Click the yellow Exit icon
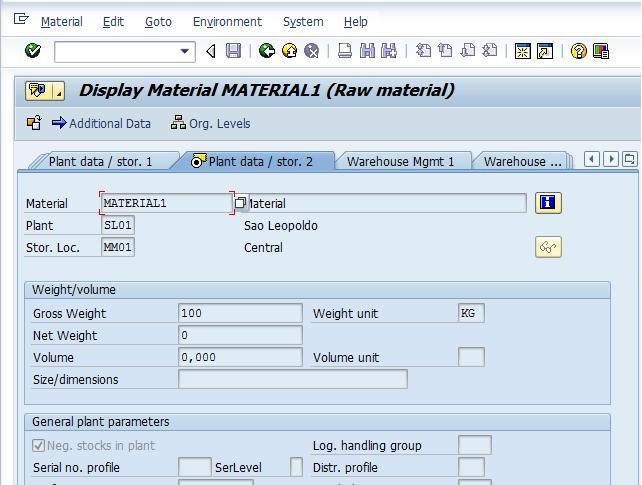The width and height of the screenshot is (642, 485). [x=289, y=51]
